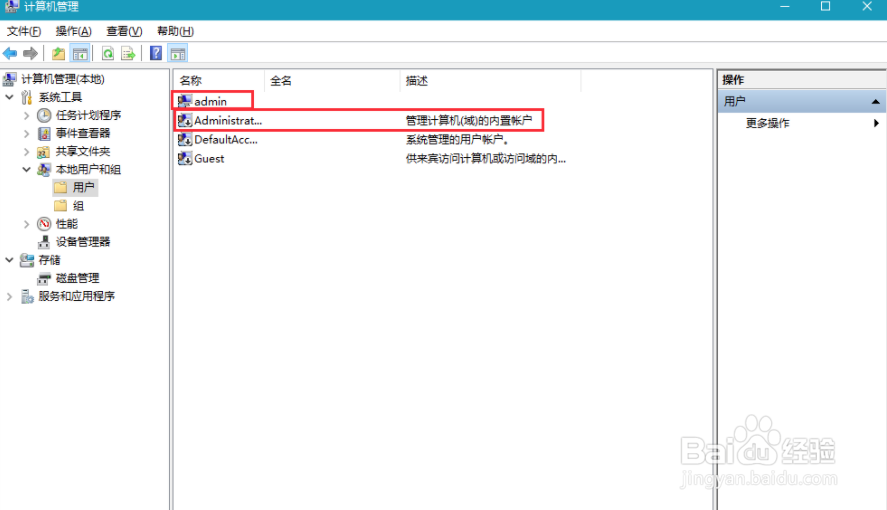Click the 操作 pane title

733,80
